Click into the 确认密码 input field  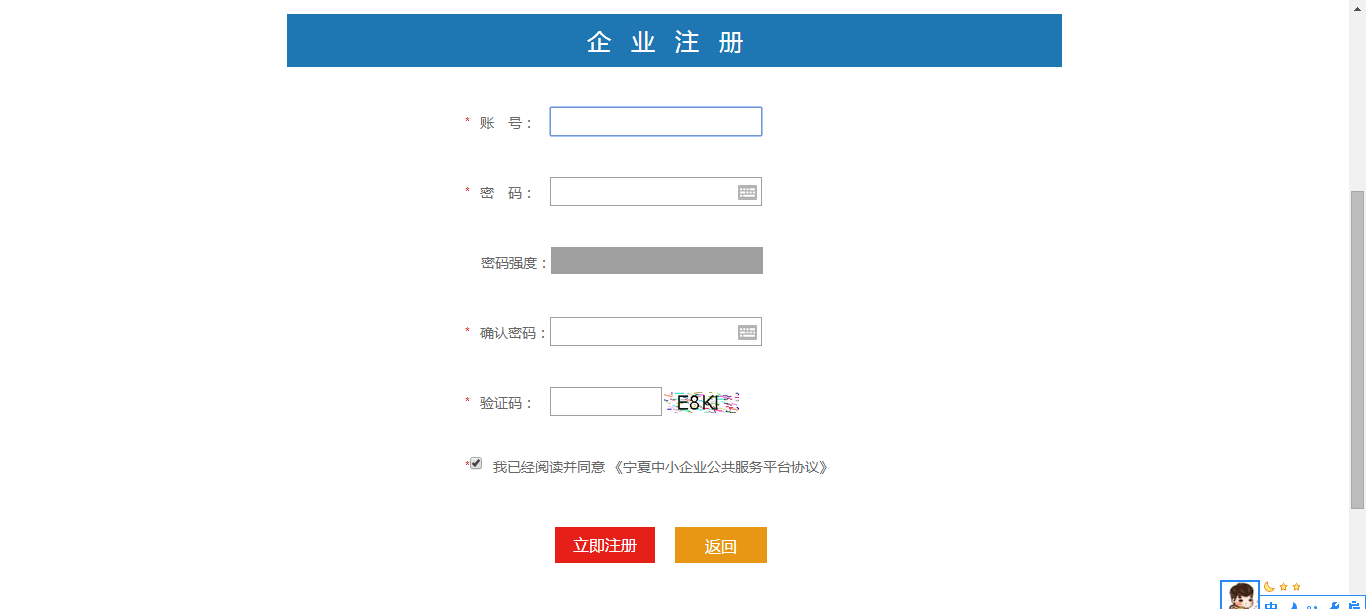[x=642, y=332]
